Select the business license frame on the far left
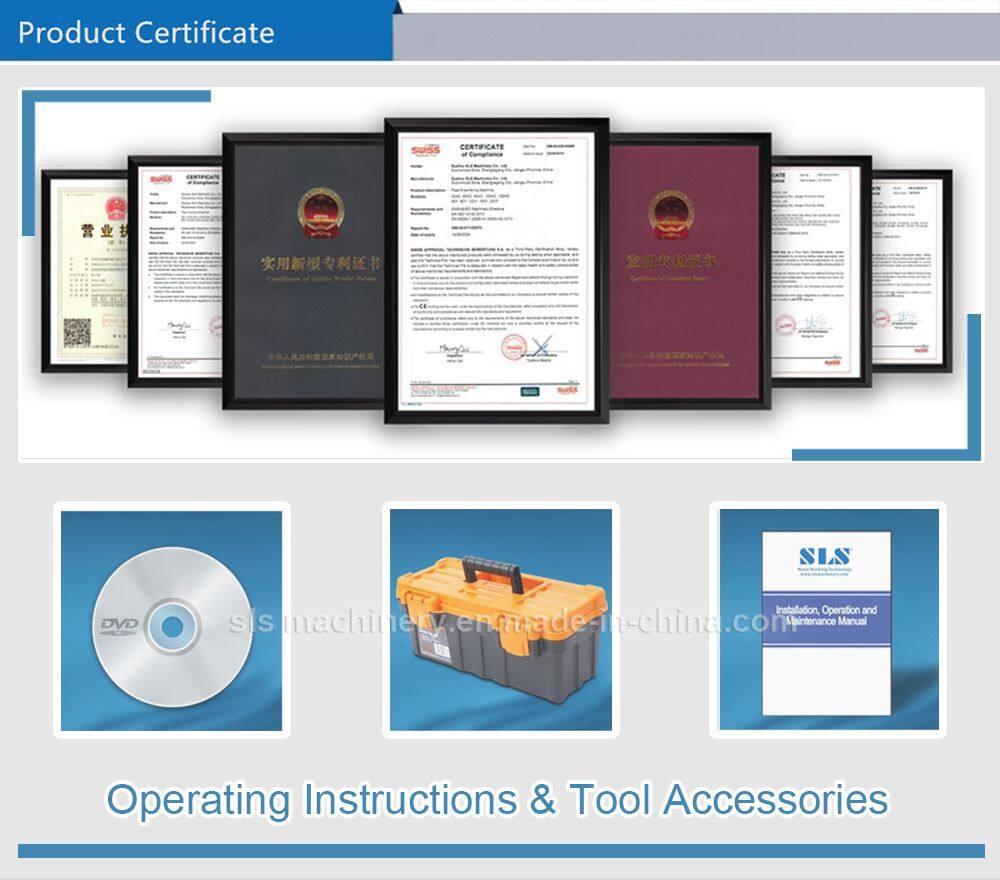 pyautogui.click(x=85, y=272)
